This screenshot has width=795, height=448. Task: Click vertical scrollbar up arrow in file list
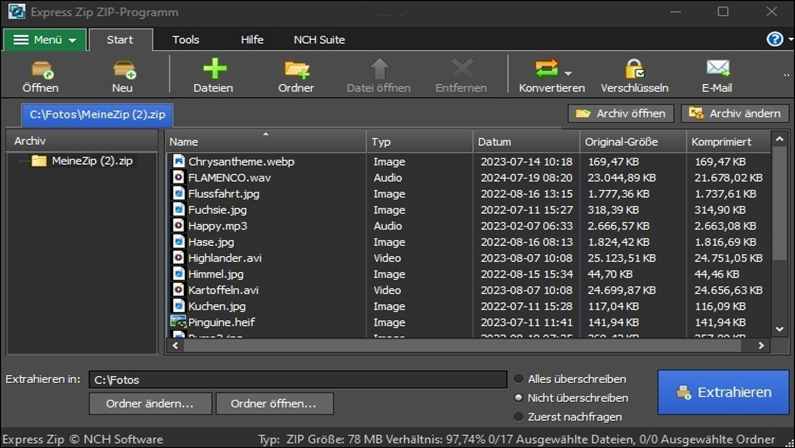coord(780,139)
